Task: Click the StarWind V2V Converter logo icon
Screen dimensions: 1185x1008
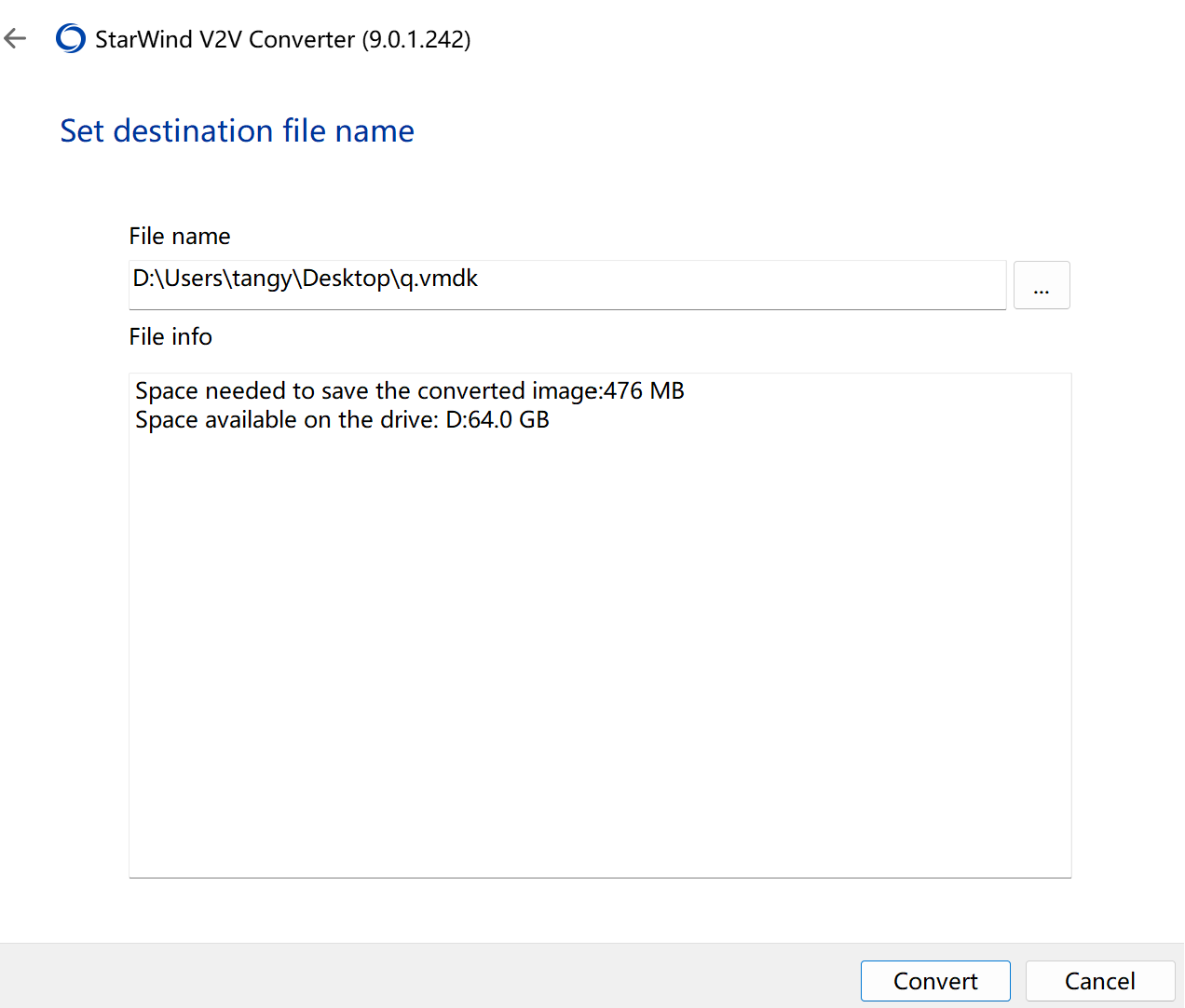Action: (71, 38)
